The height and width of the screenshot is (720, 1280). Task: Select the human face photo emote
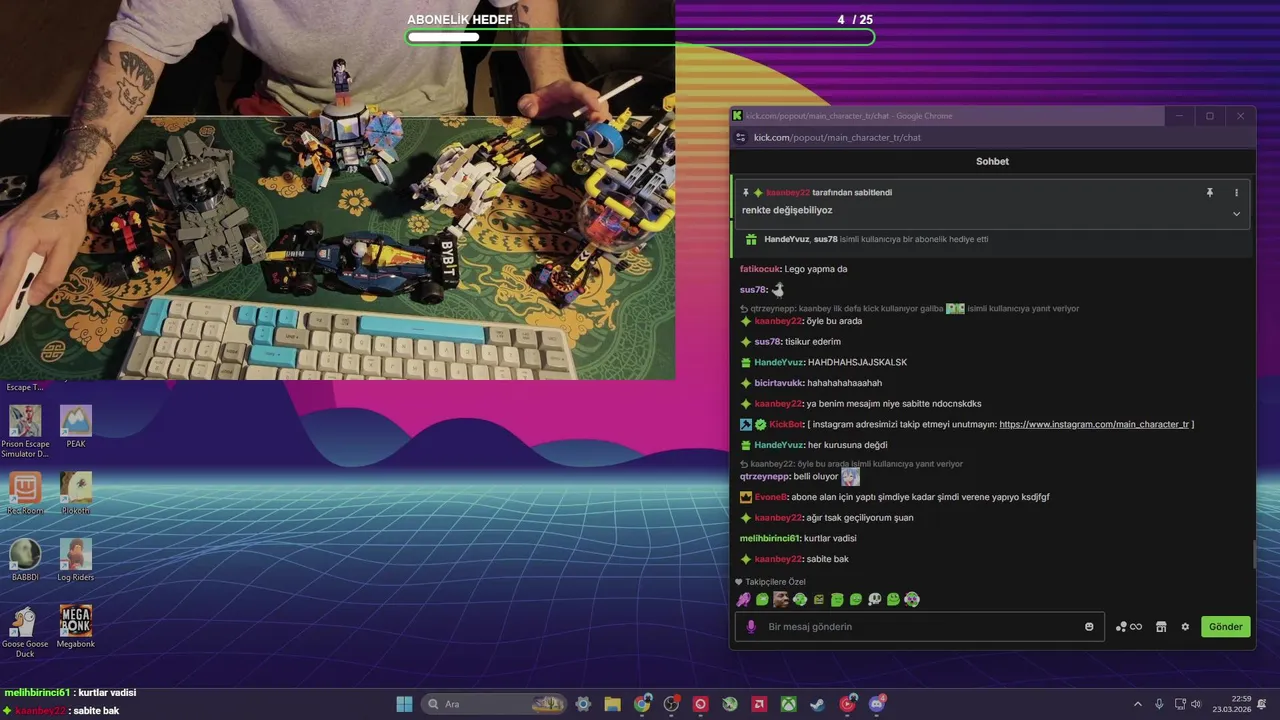(781, 600)
